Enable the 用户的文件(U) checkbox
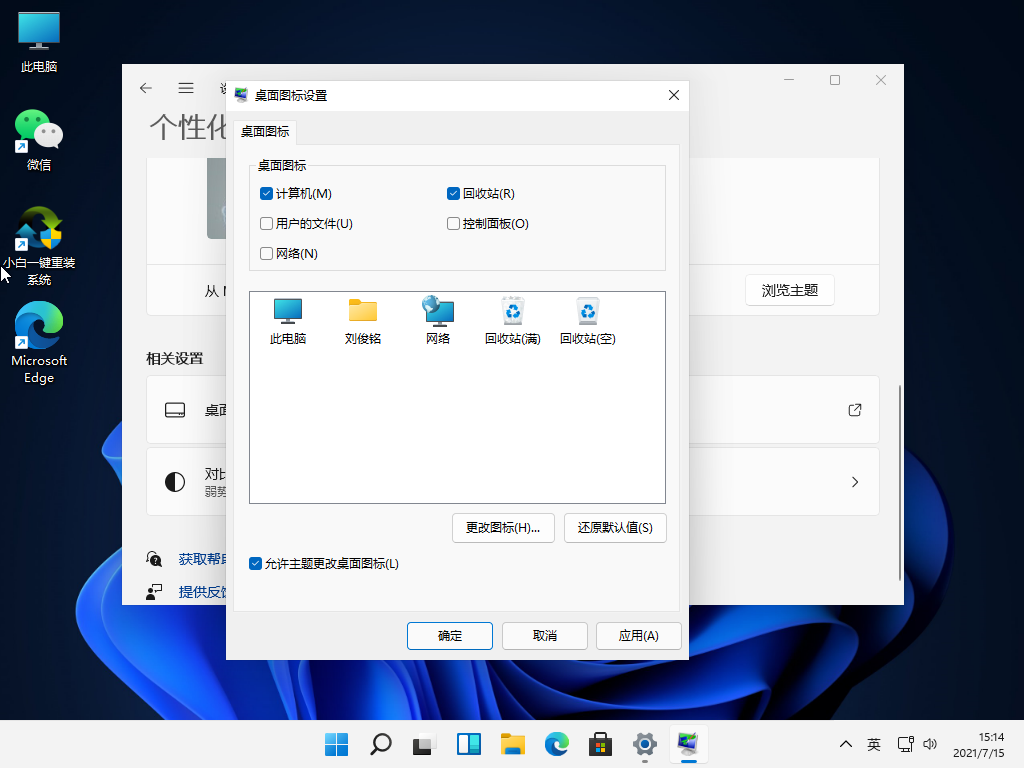This screenshot has width=1024, height=768. [265, 223]
